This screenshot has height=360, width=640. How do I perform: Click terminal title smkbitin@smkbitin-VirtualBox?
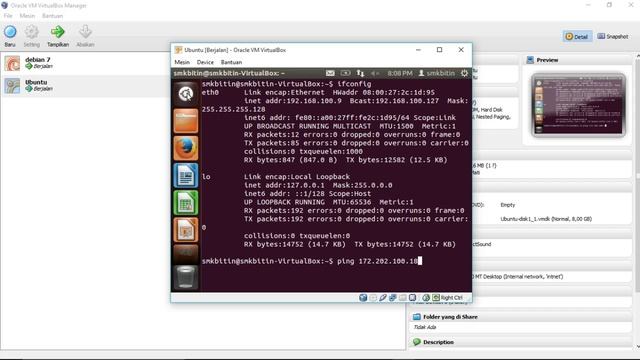(229, 73)
